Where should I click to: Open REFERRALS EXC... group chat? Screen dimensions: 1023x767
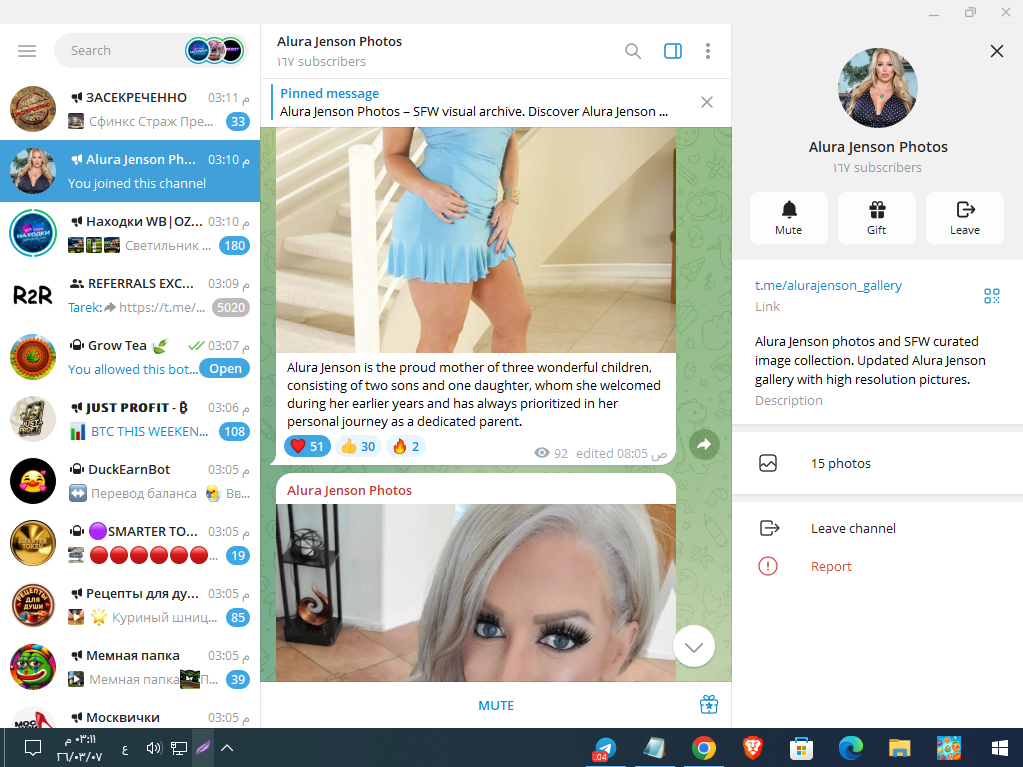coord(130,295)
